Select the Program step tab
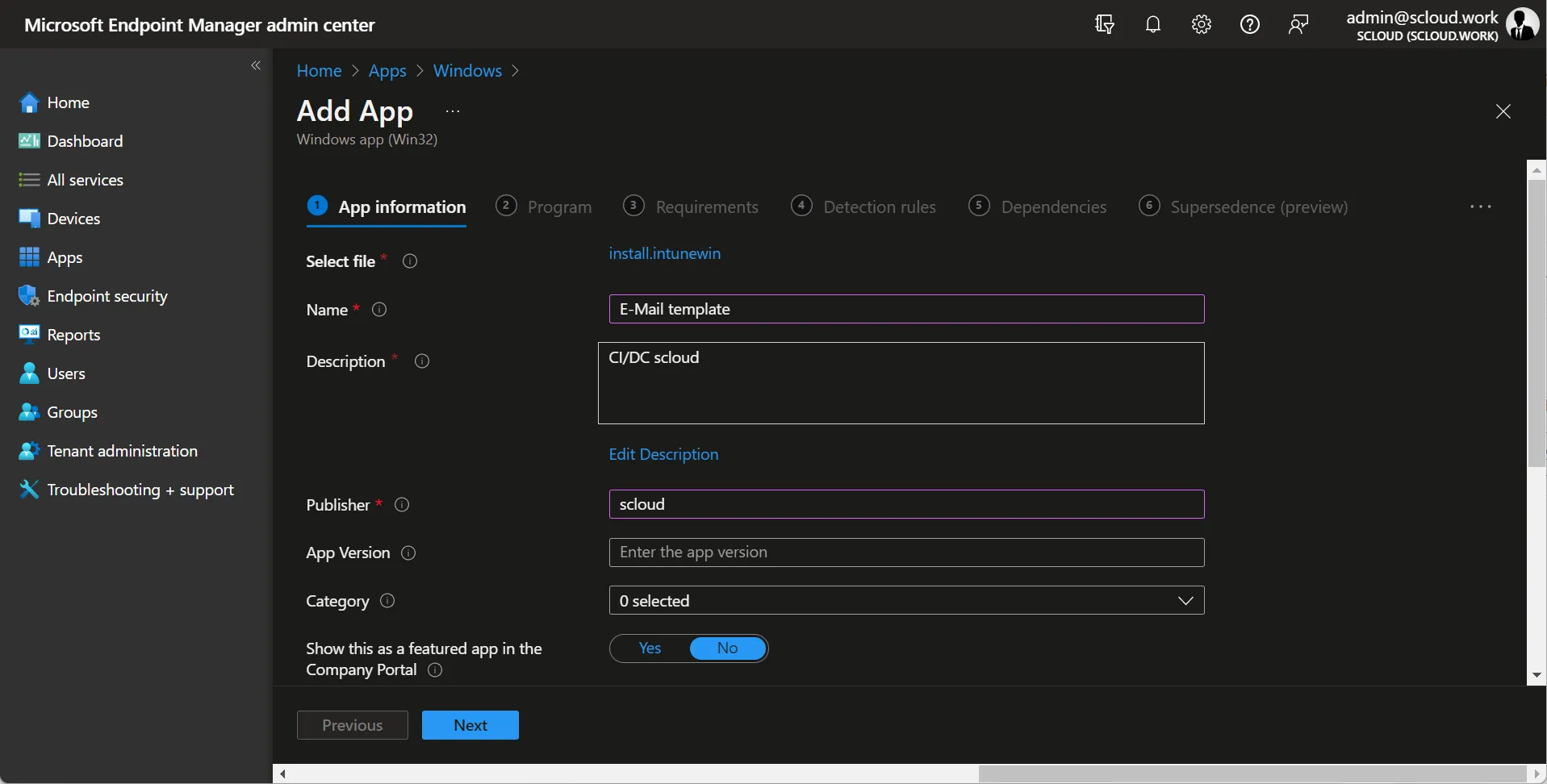 (544, 206)
